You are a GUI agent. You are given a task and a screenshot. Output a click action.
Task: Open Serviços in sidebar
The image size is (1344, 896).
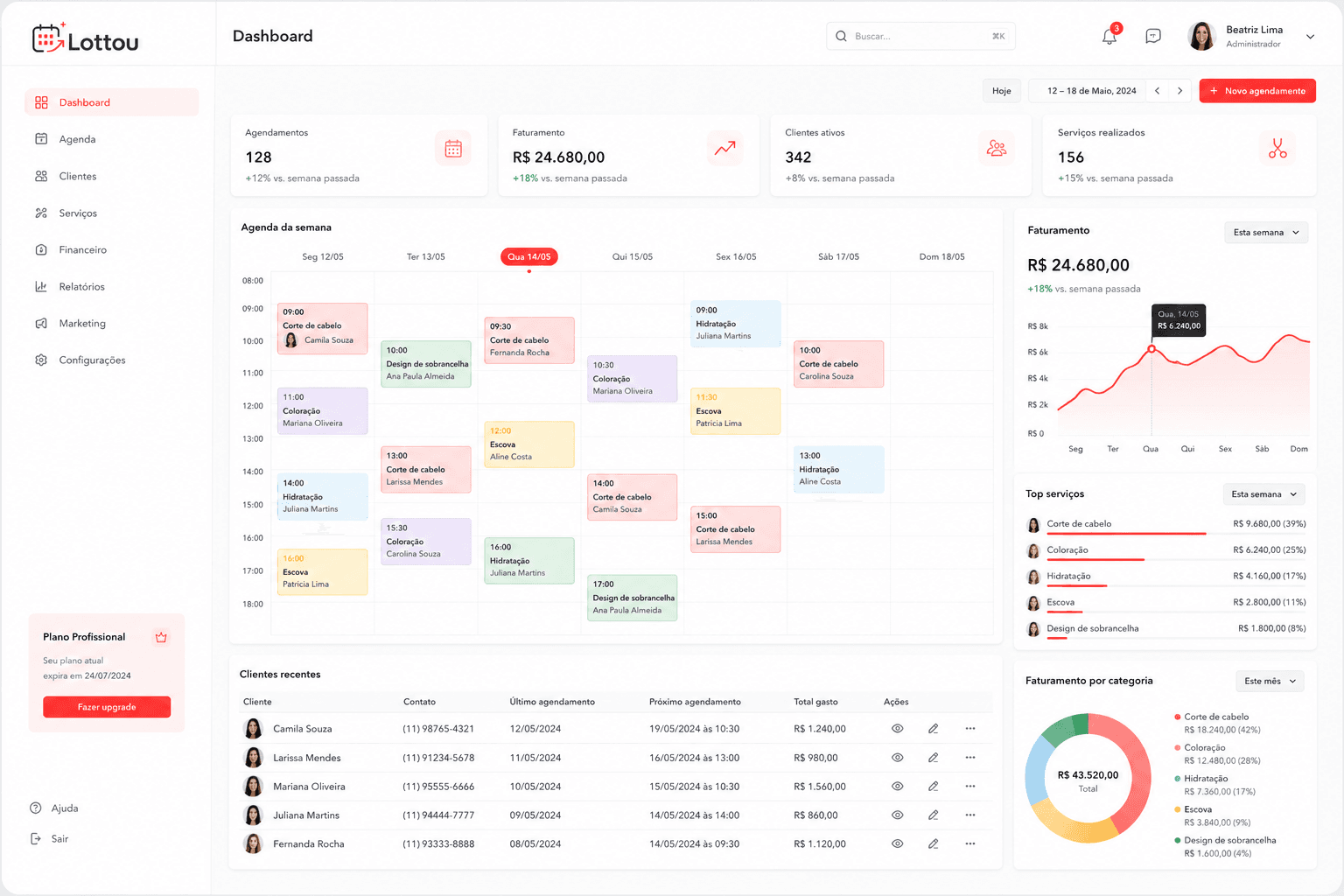coord(112,213)
